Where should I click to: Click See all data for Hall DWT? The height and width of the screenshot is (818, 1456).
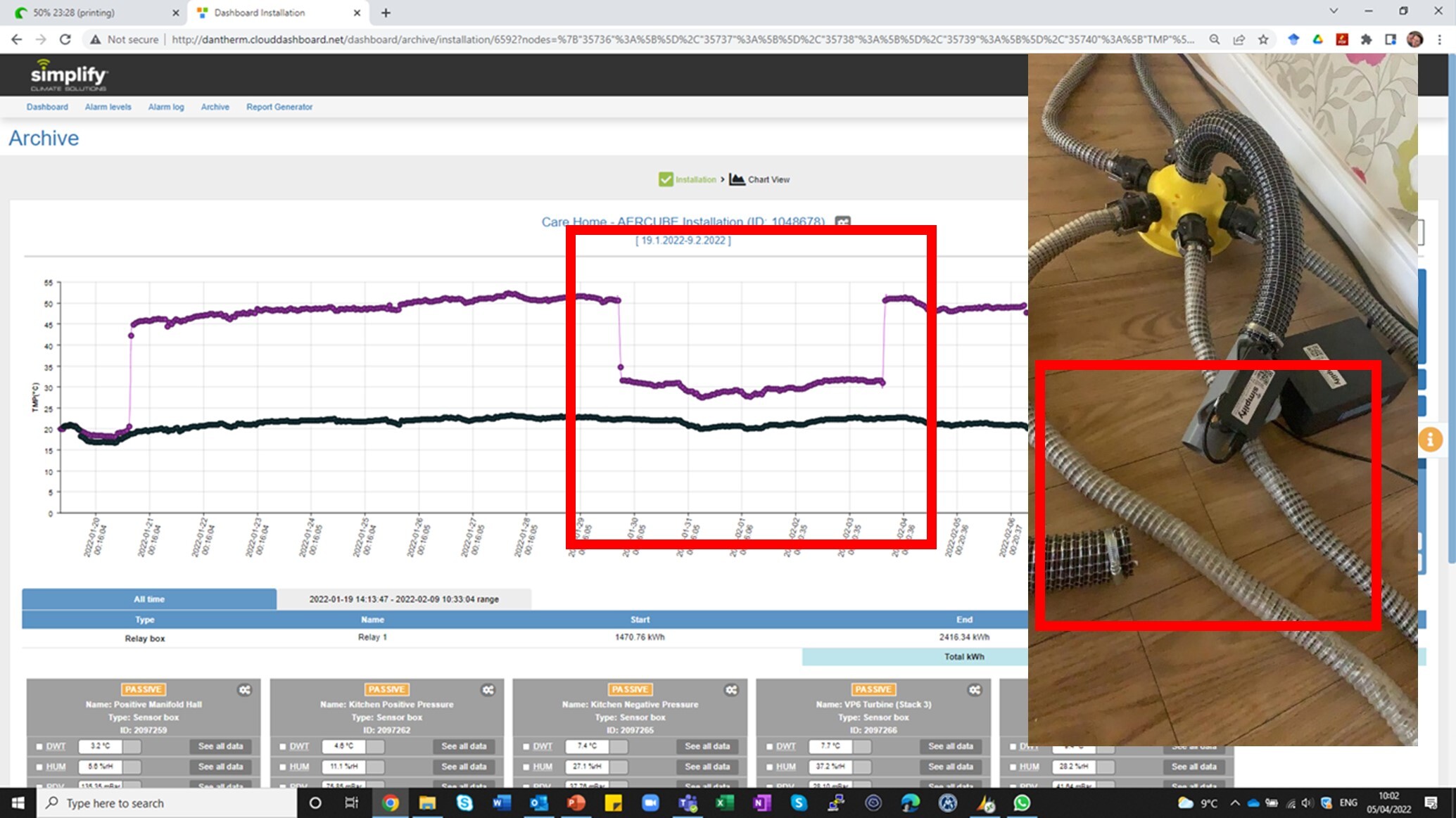pyautogui.click(x=220, y=746)
